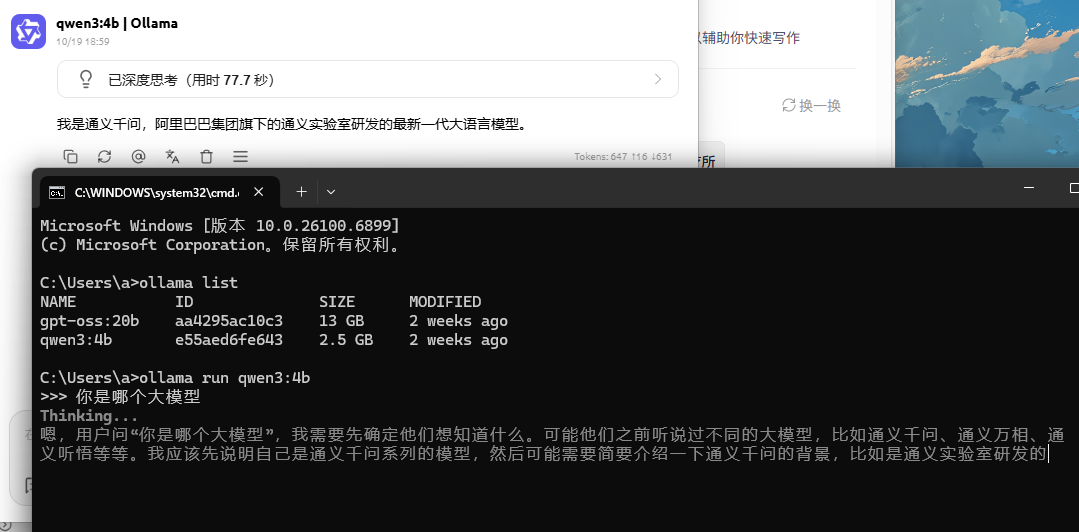The width and height of the screenshot is (1079, 532).
Task: Click the 'Thinking...' line in terminal
Action: [x=89, y=416]
